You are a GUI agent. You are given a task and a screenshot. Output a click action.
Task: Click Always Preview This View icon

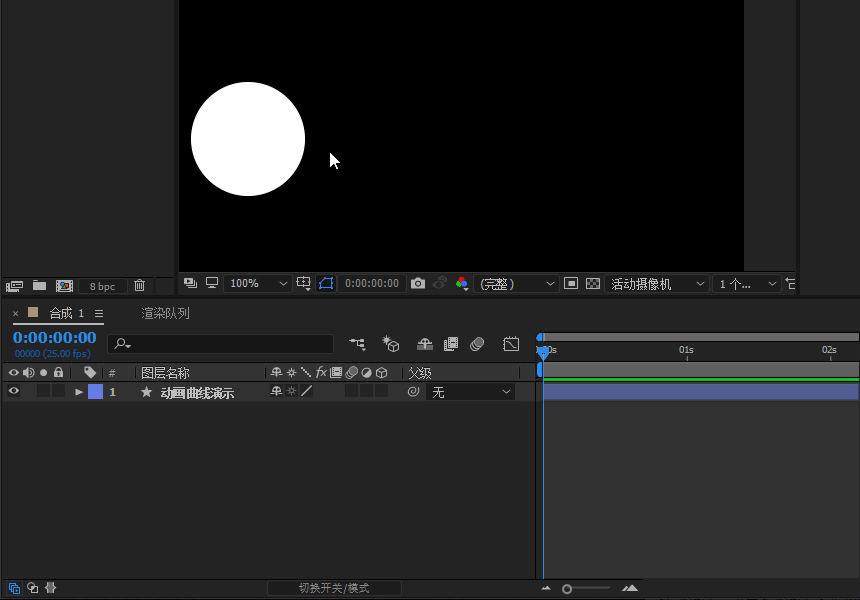click(190, 283)
